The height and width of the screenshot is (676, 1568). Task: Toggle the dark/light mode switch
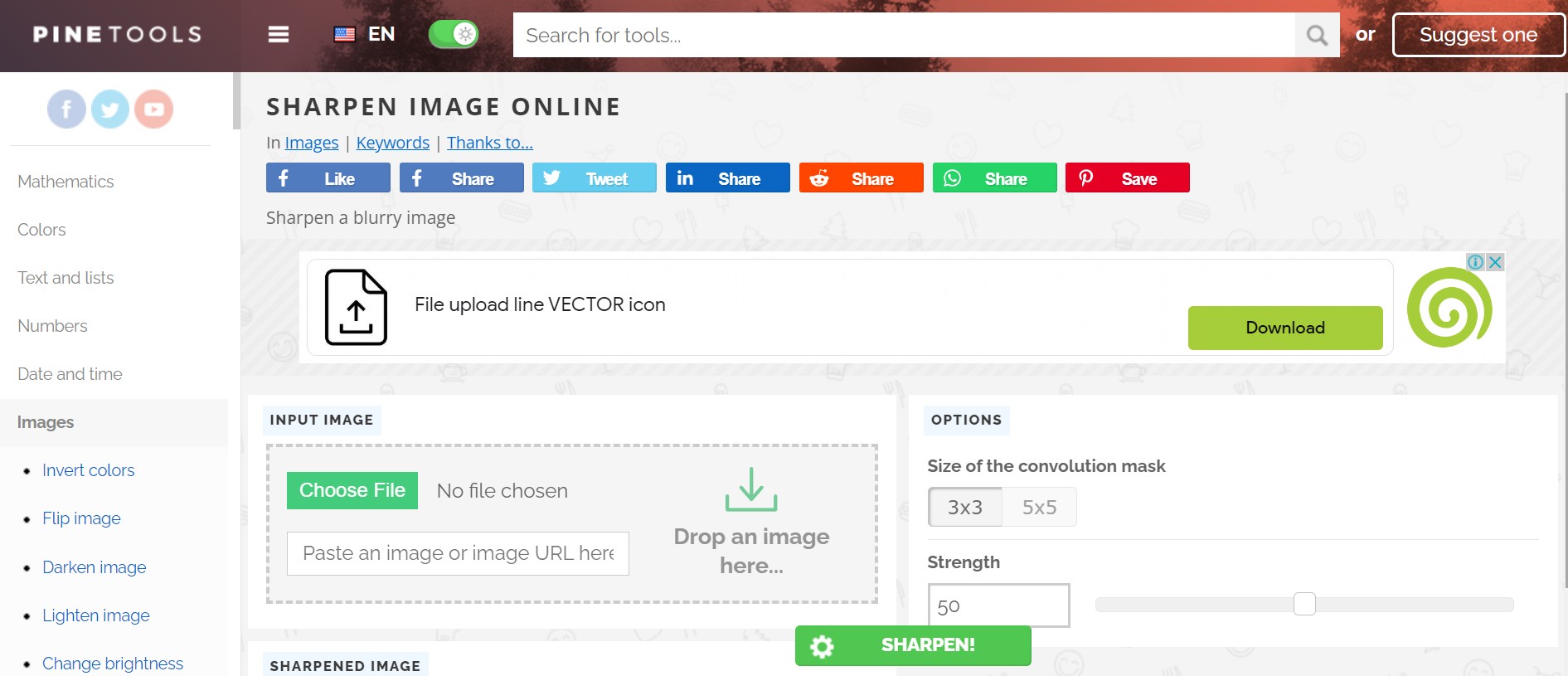pos(454,34)
